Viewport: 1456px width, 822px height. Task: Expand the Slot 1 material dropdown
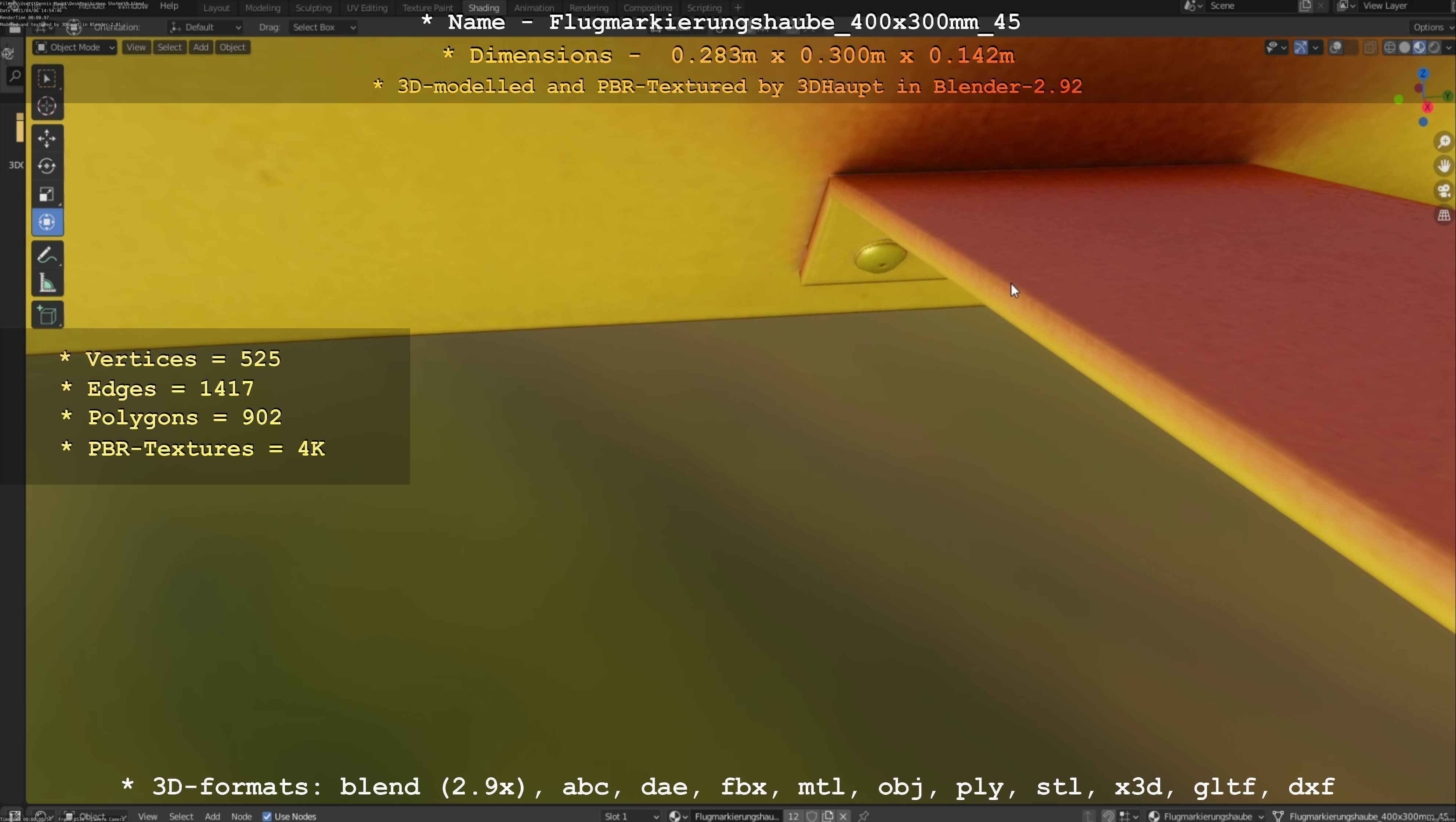click(631, 816)
